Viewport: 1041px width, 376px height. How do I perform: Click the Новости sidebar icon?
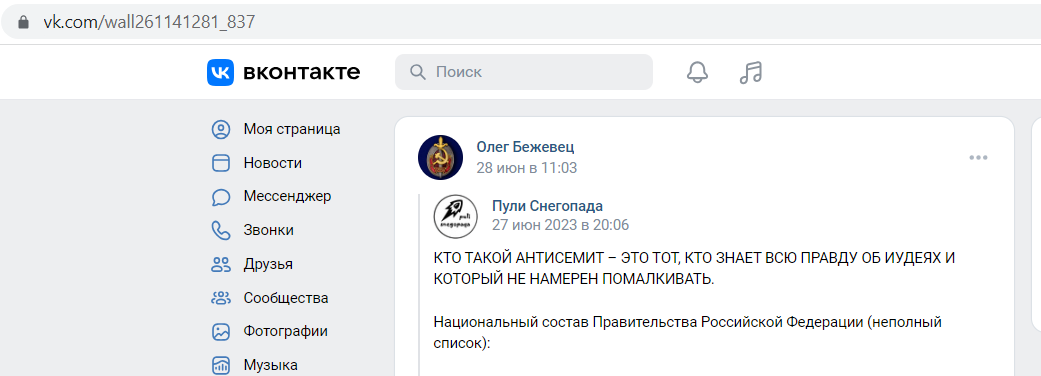[220, 163]
